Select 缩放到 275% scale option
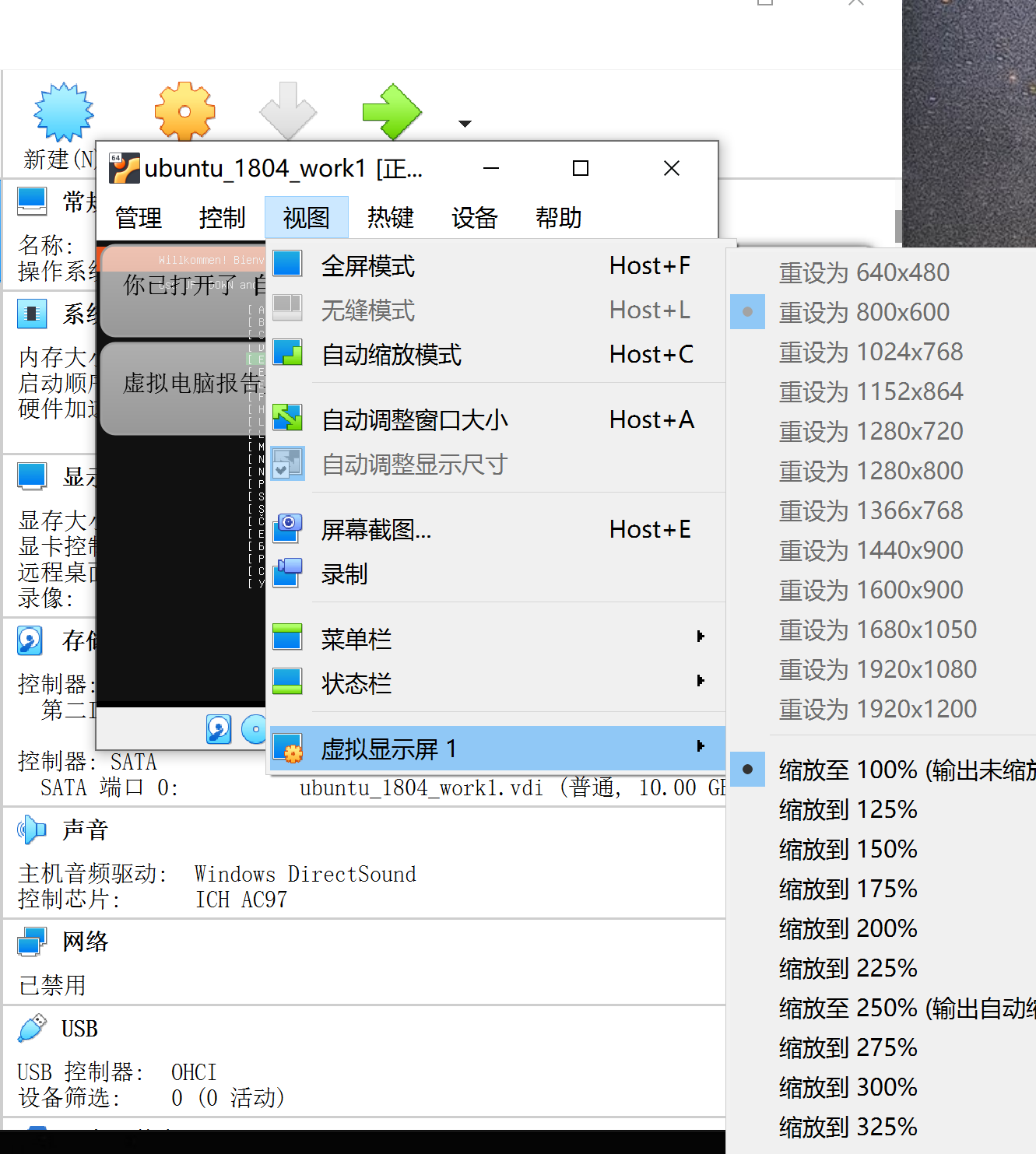Screen dimensions: 1036x1154 [x=883, y=1047]
